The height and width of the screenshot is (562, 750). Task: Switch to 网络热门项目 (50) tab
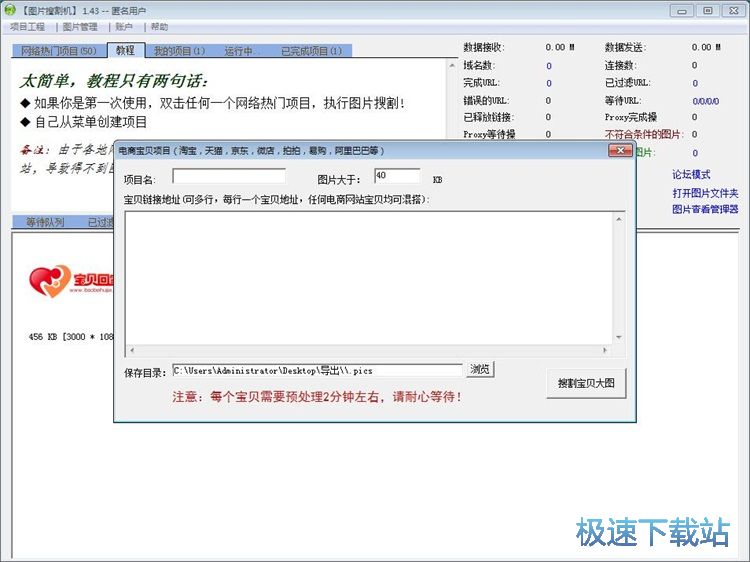coord(58,51)
